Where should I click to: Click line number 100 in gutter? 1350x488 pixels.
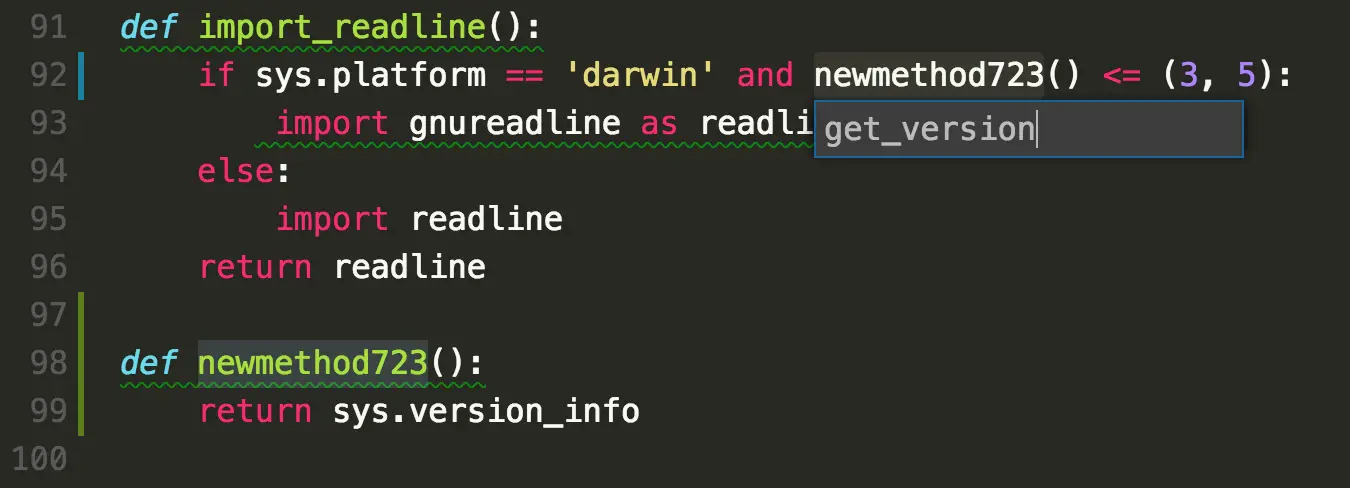pyautogui.click(x=38, y=459)
